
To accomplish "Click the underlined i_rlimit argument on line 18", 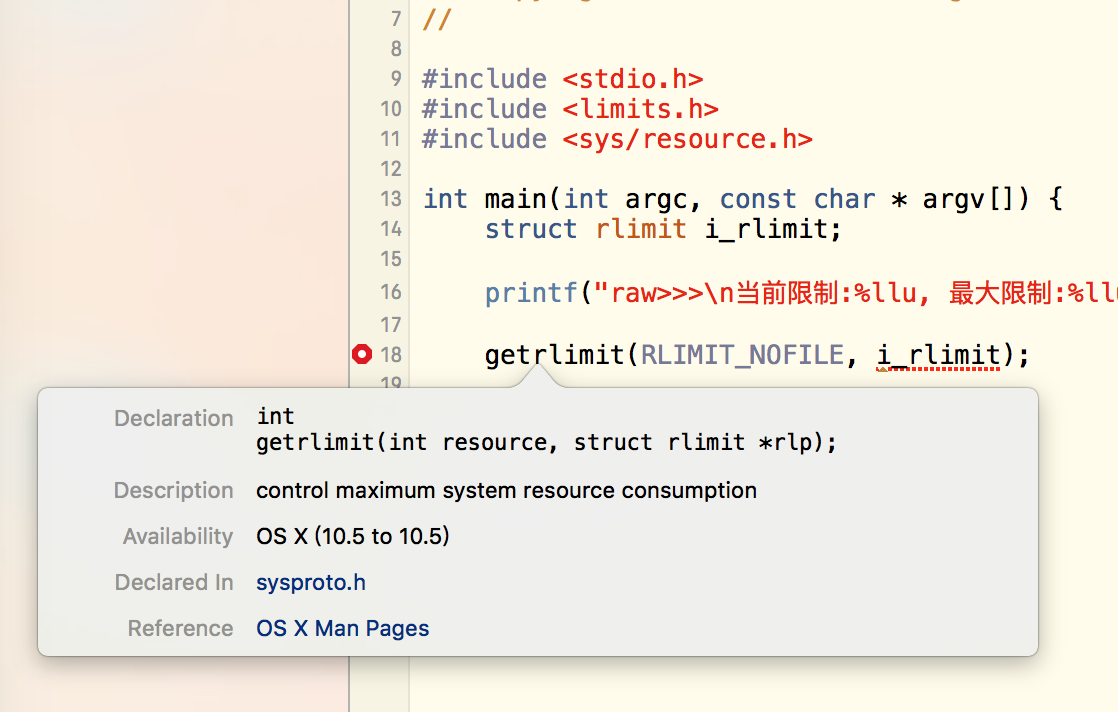I will [x=938, y=354].
